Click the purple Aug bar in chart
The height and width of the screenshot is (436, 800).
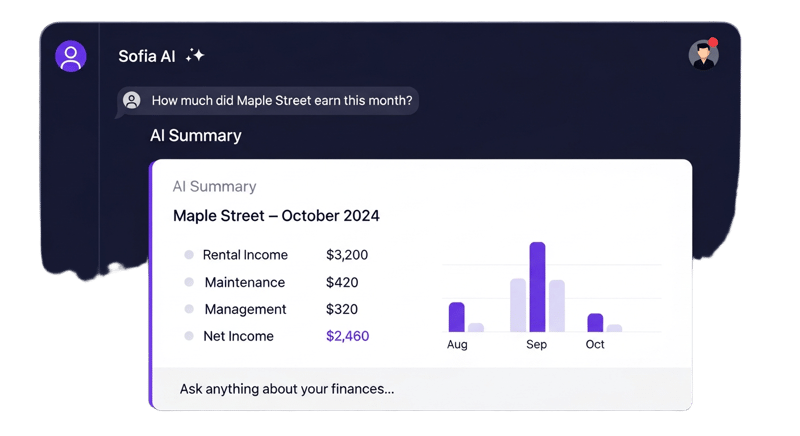tap(457, 317)
